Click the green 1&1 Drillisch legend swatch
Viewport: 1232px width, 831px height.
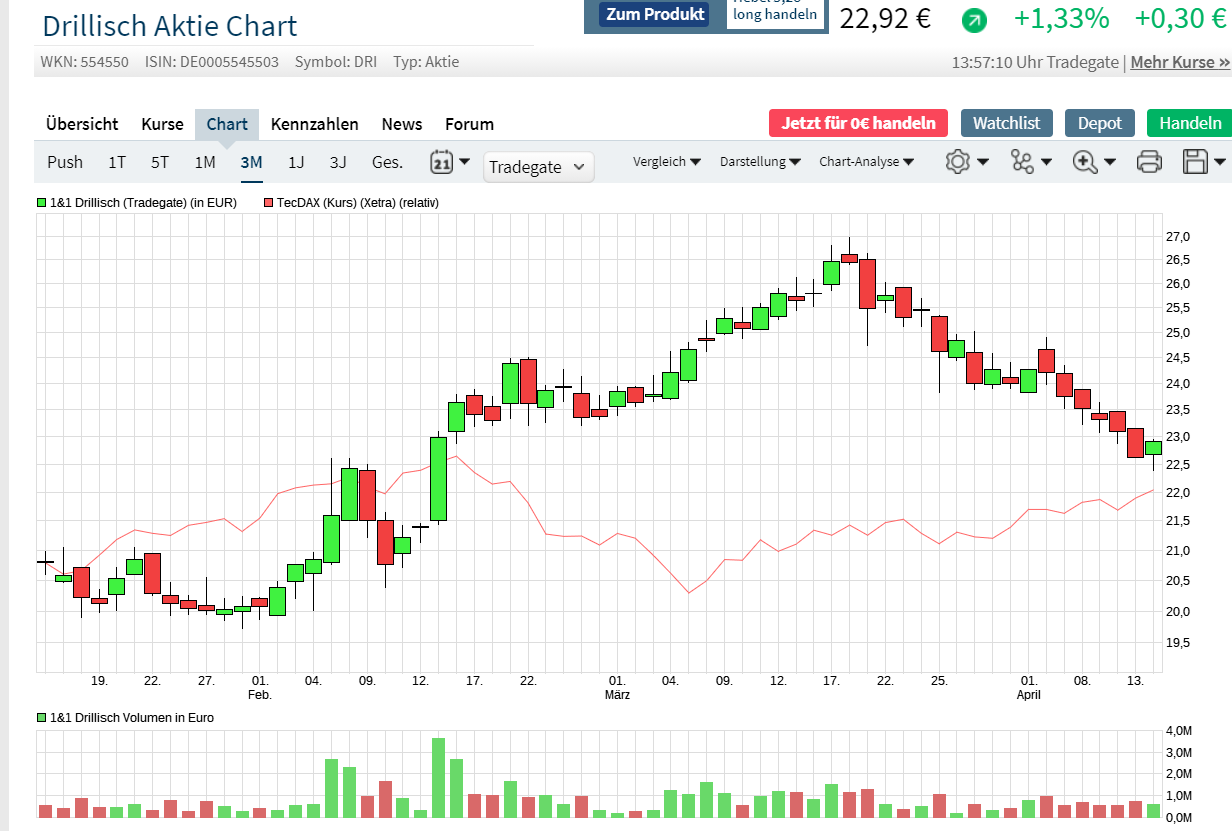point(41,203)
